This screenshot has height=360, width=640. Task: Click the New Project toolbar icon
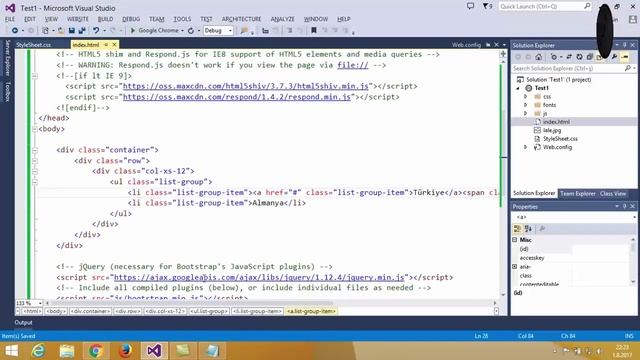coord(45,31)
